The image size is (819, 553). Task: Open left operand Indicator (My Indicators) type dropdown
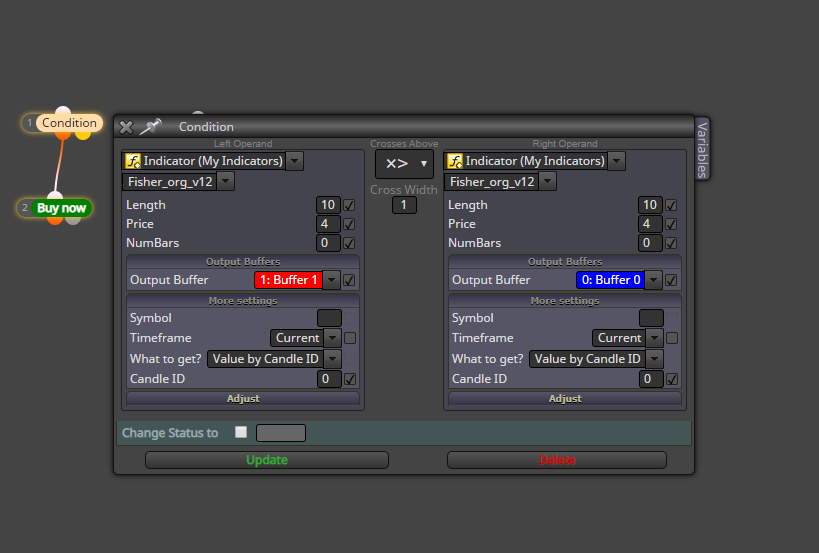[x=295, y=161]
